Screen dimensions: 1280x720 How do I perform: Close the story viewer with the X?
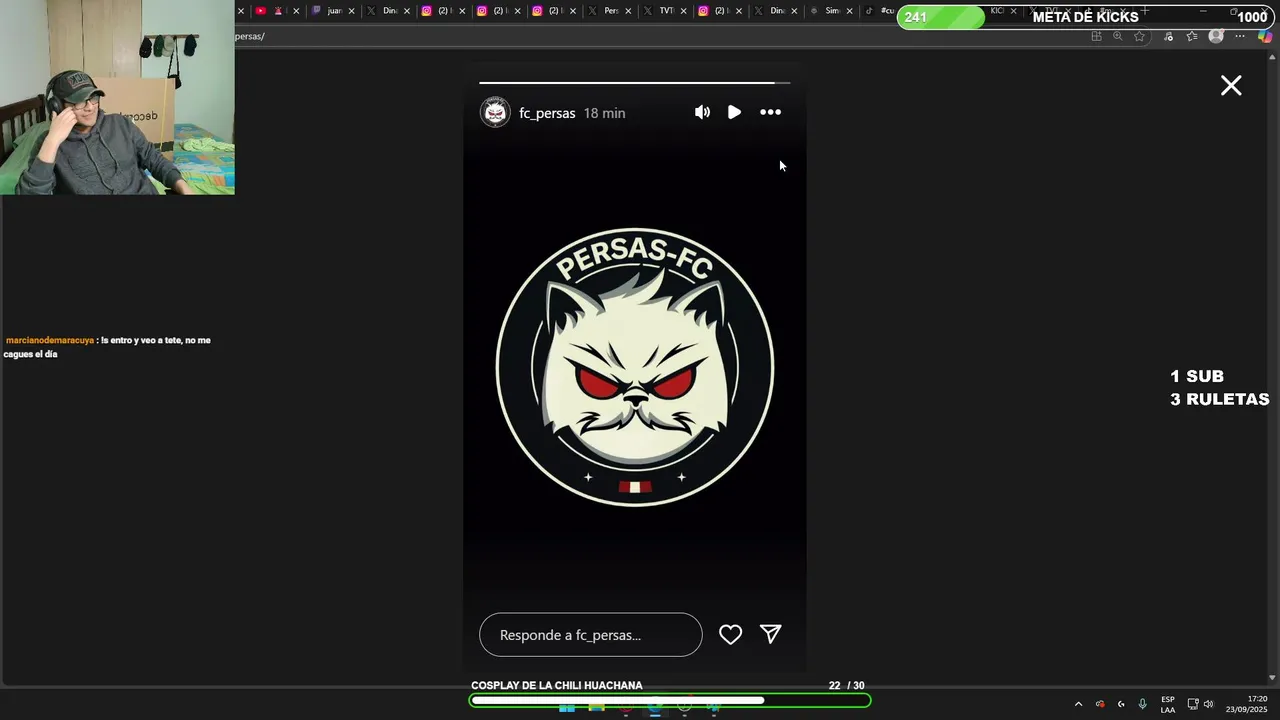tap(1231, 86)
